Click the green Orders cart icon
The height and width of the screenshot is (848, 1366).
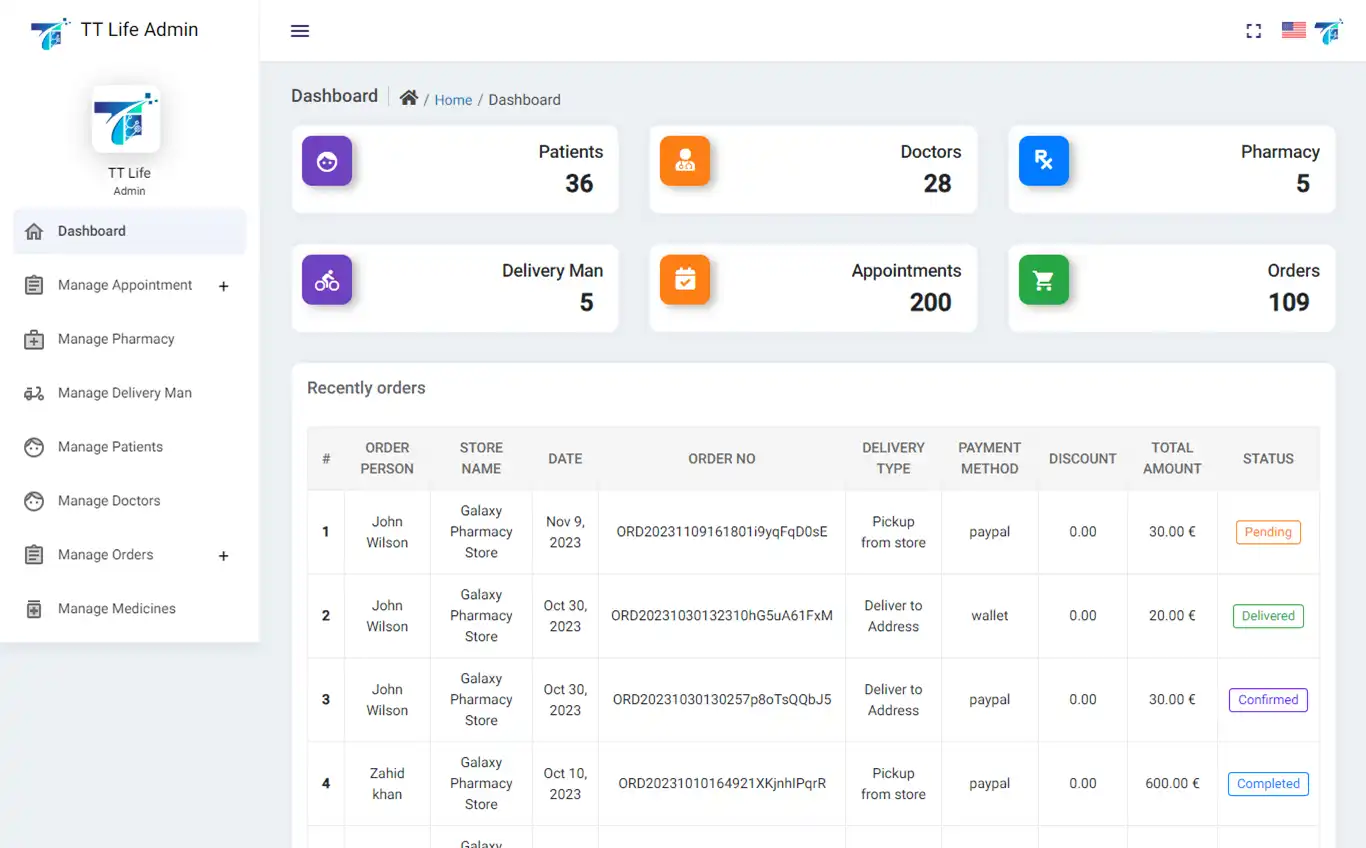point(1043,280)
